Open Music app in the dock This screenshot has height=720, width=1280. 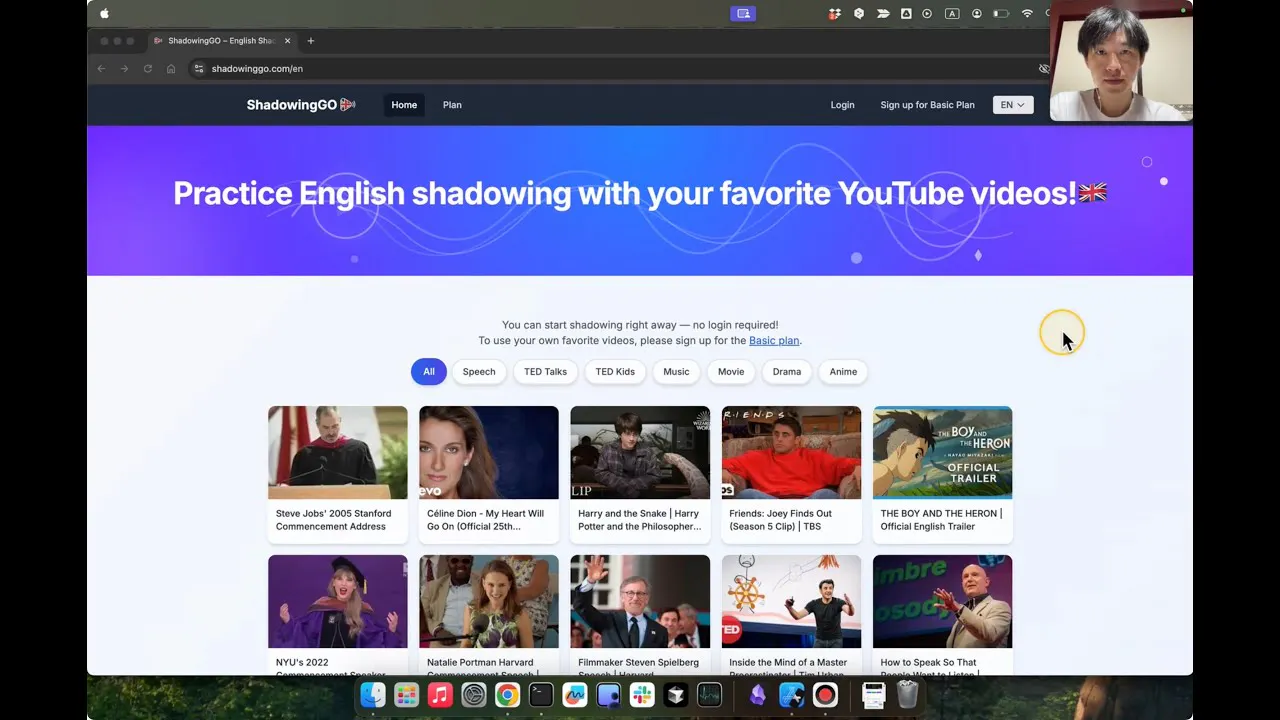(x=440, y=695)
